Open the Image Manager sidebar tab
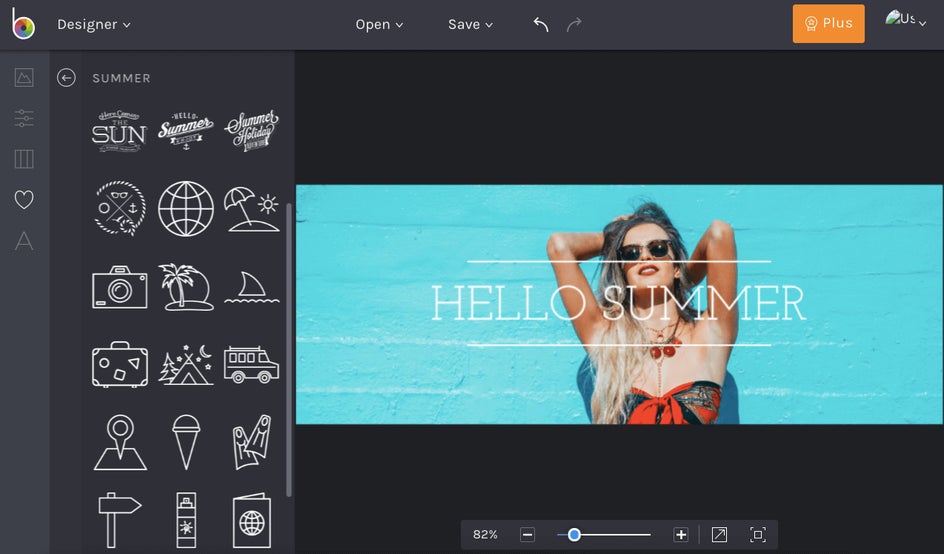The image size is (944, 554). (x=24, y=77)
